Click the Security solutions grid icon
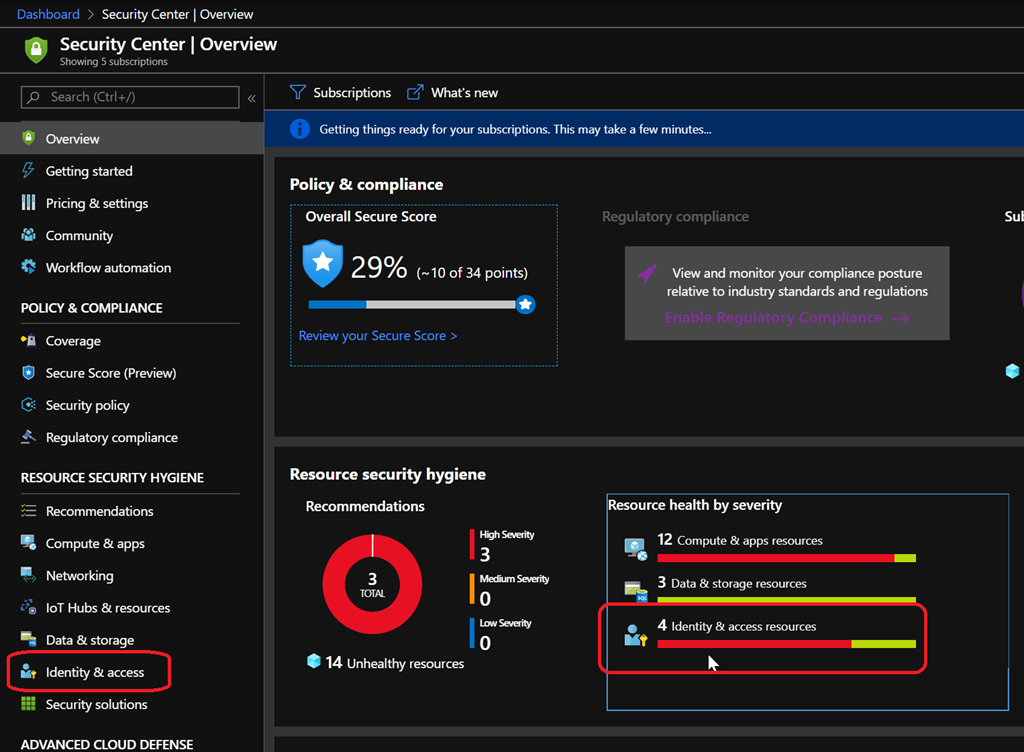The width and height of the screenshot is (1024, 752). [x=28, y=704]
